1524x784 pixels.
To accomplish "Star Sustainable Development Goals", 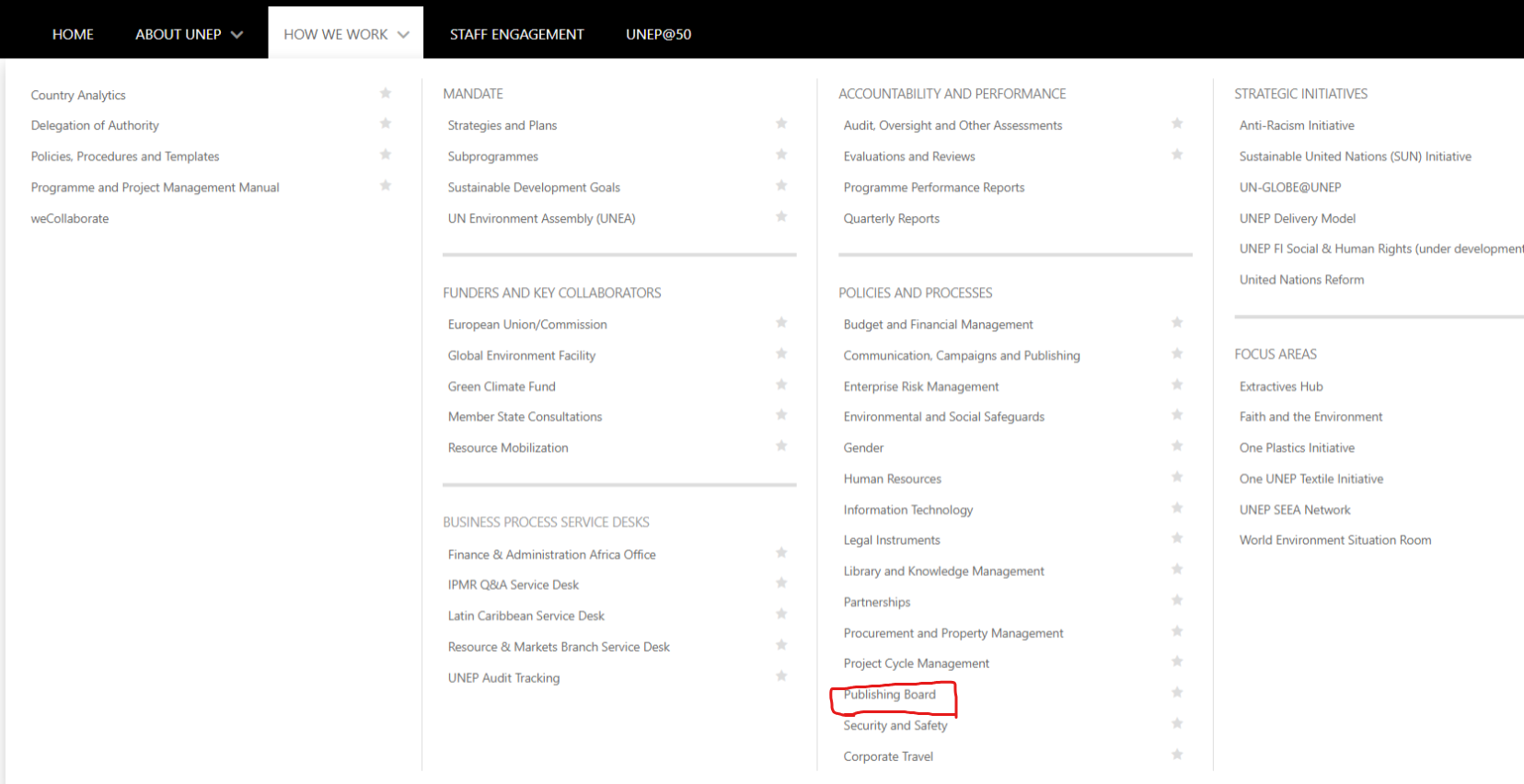I will 781,185.
